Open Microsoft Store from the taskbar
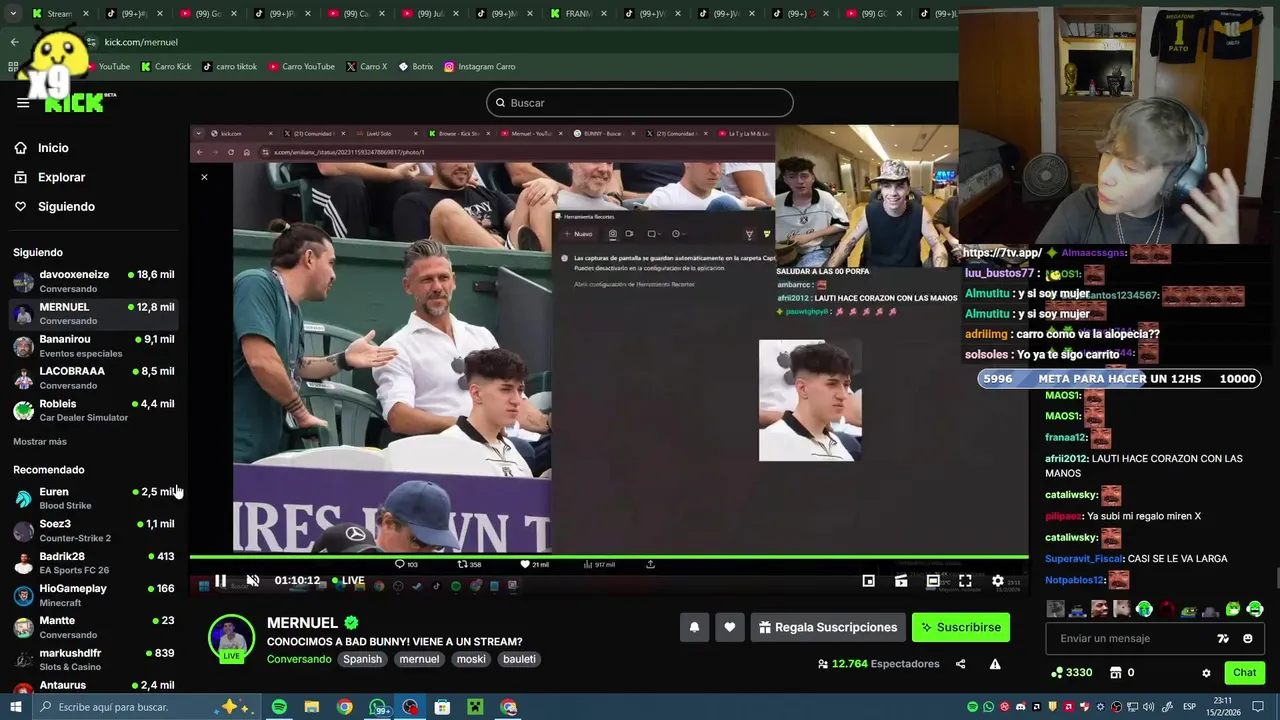This screenshot has width=1280, height=720. 443,707
